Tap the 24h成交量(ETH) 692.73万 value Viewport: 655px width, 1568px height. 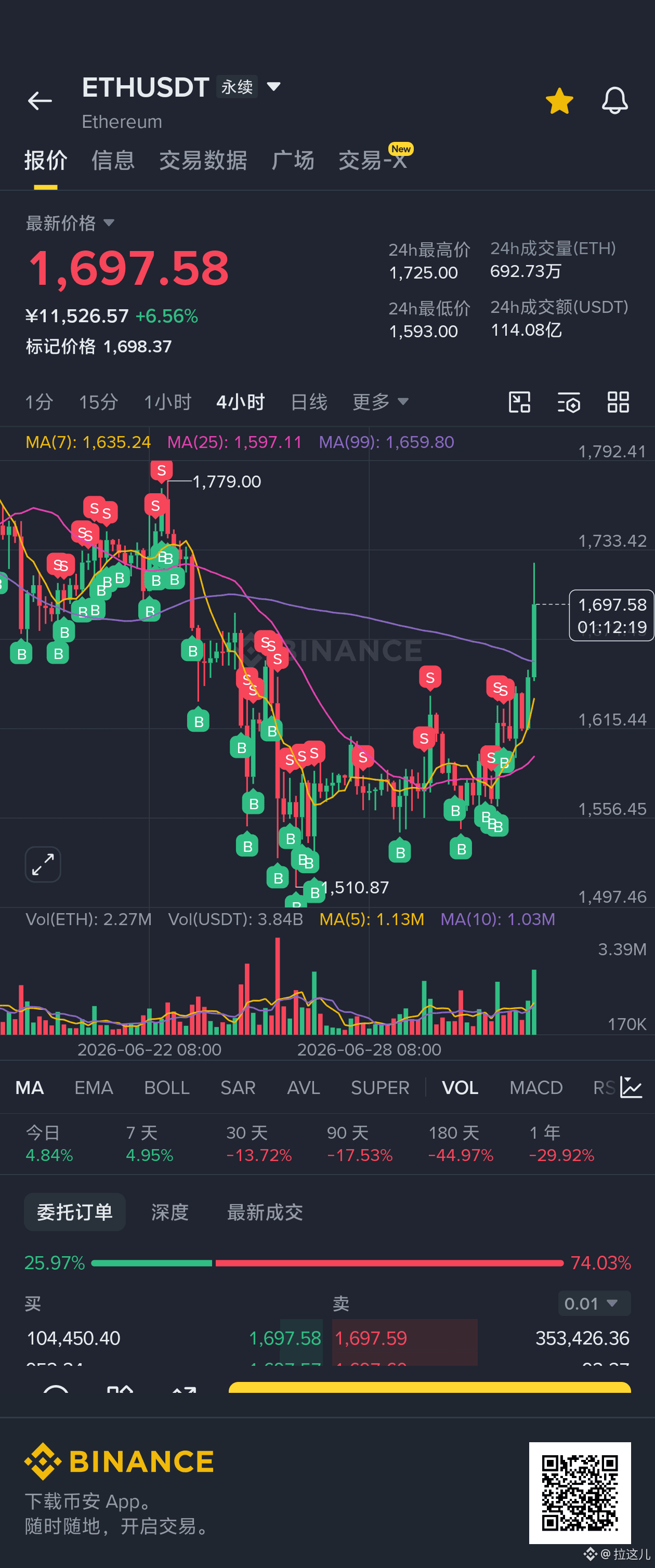[x=526, y=271]
